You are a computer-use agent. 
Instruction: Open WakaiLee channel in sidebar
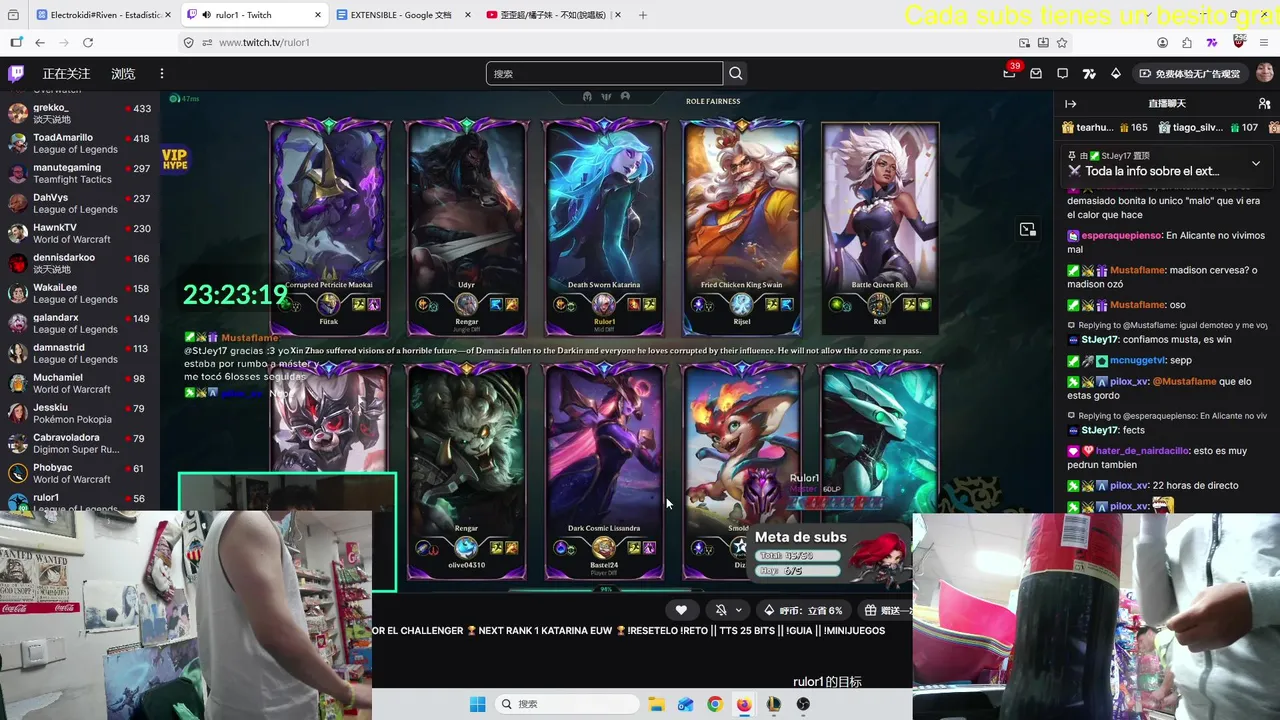80,293
